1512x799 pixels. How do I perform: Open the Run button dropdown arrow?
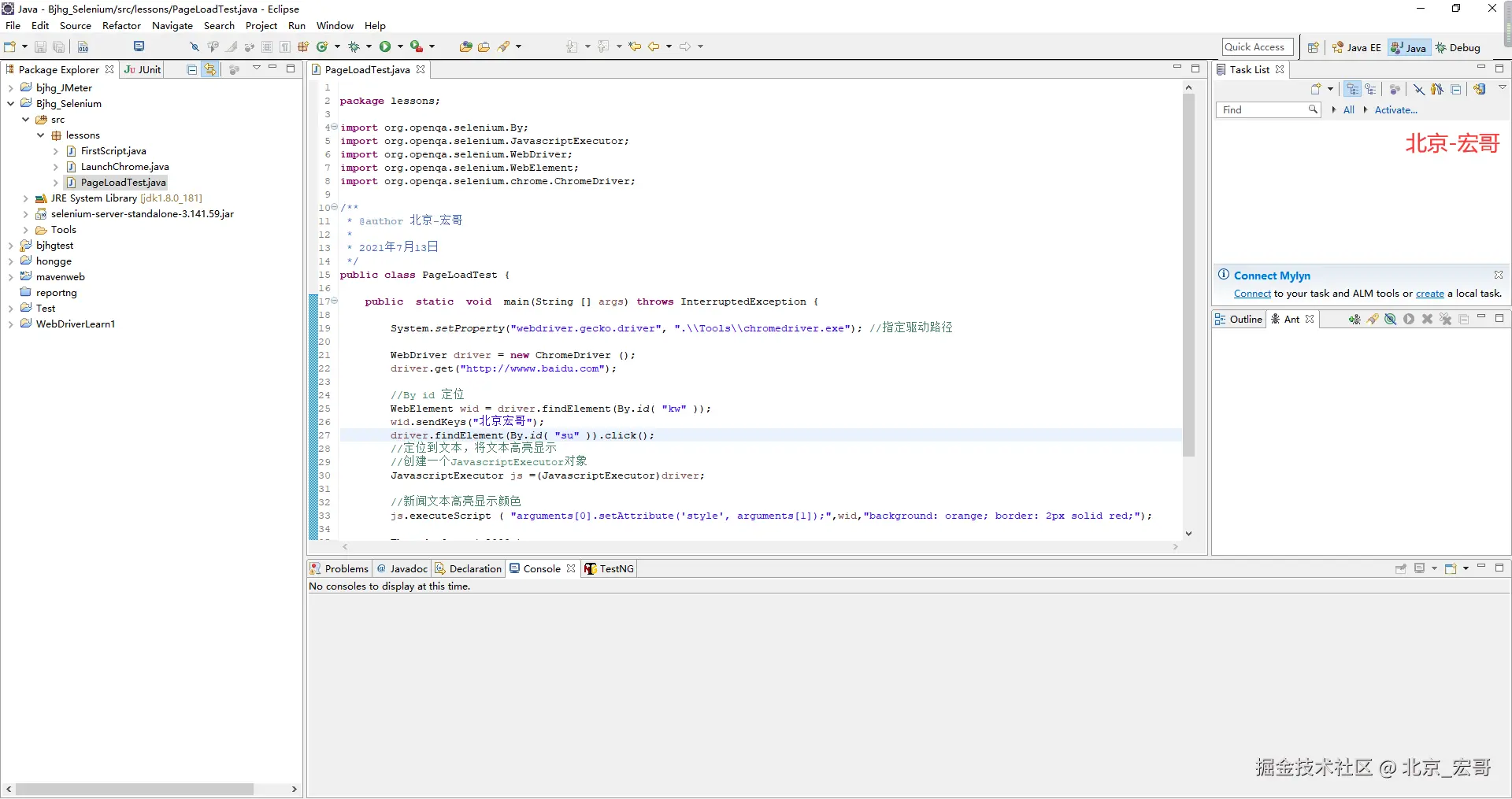click(x=400, y=47)
